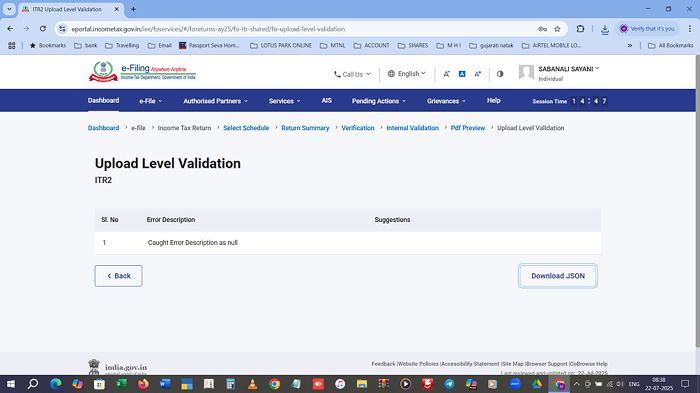This screenshot has width=700, height=393.
Task: Open Excel from taskbar
Action: (121, 384)
